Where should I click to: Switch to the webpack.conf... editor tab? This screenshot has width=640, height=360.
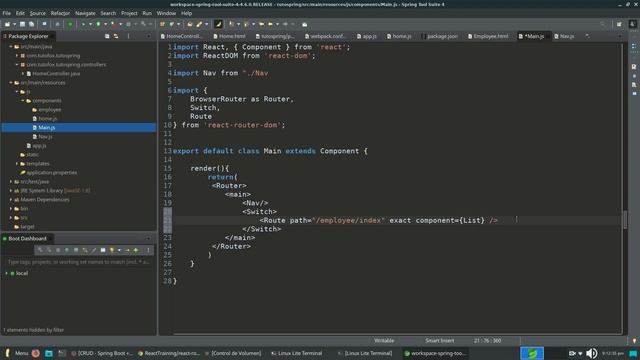coord(326,36)
